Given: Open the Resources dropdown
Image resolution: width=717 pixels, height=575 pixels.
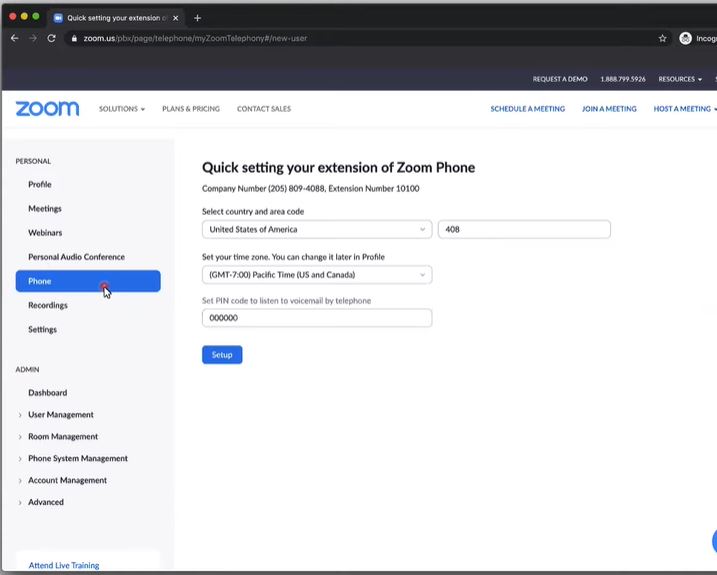Looking at the screenshot, I should pyautogui.click(x=680, y=79).
